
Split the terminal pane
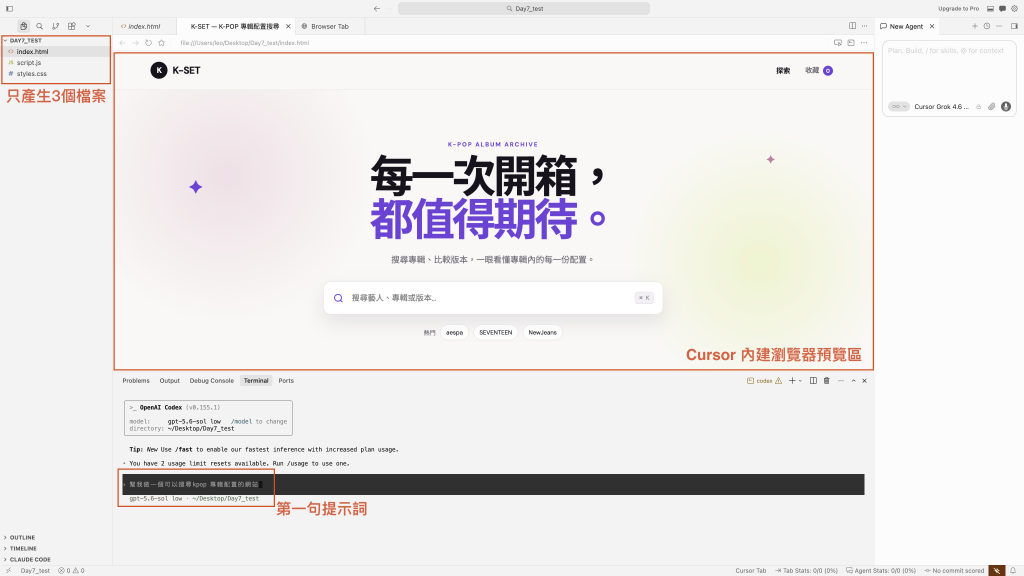(813, 381)
